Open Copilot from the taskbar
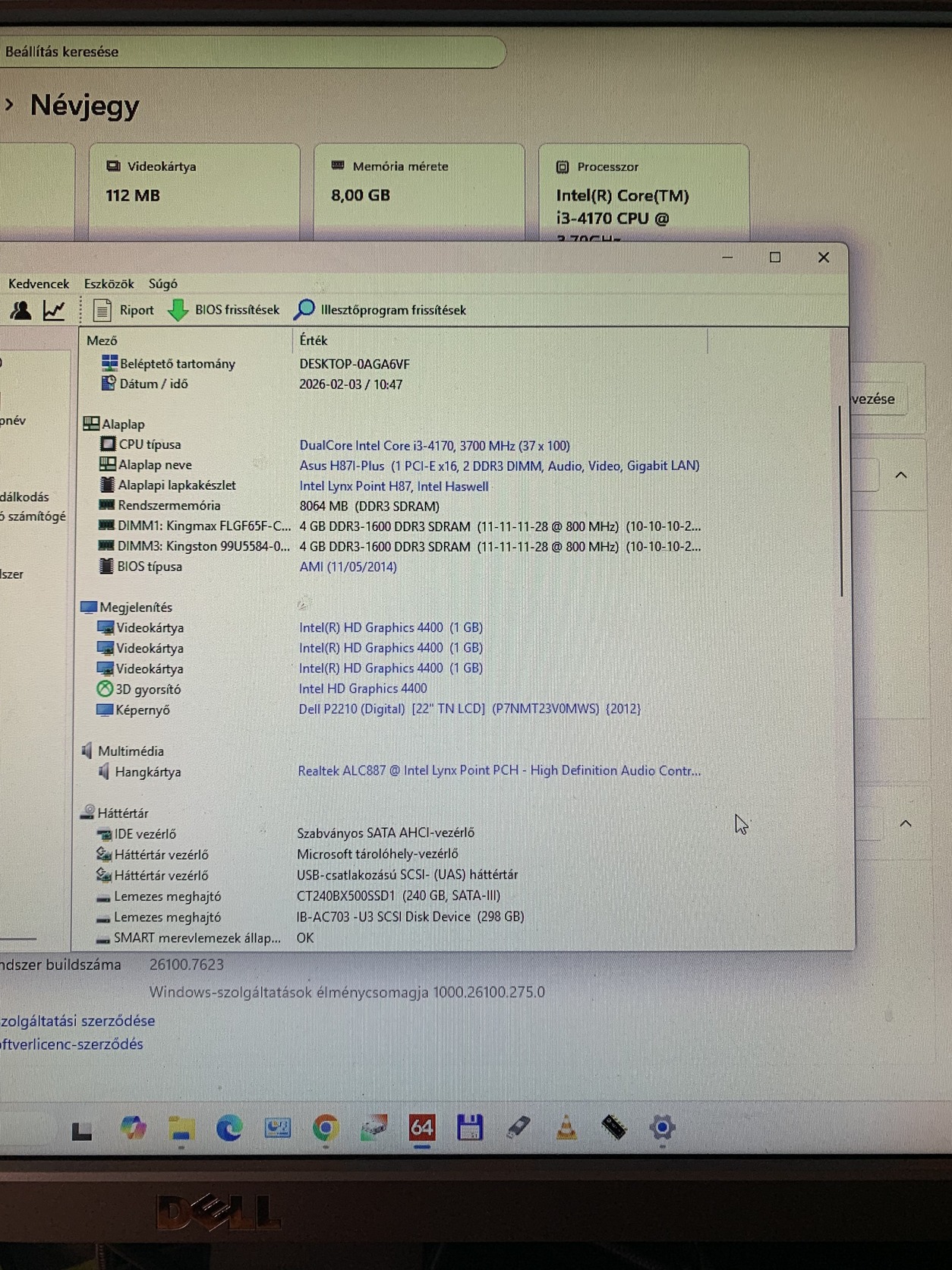The height and width of the screenshot is (1270, 952). (134, 1128)
